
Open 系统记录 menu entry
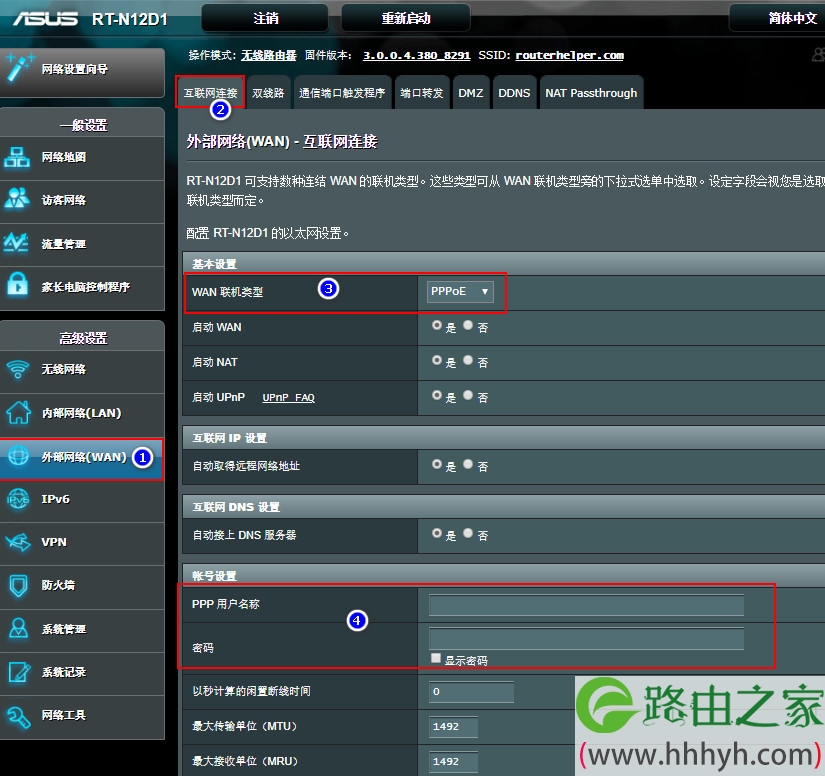pyautogui.click(x=82, y=672)
